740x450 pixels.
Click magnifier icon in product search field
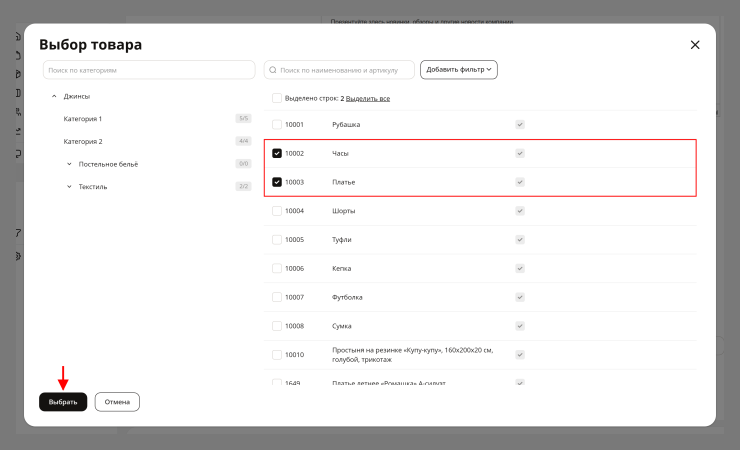coord(273,70)
